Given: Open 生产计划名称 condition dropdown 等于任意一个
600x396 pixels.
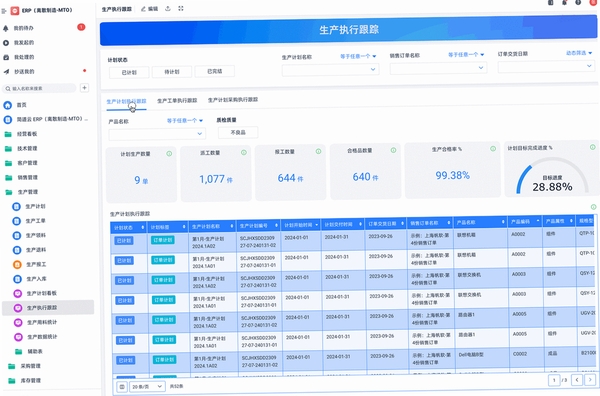Looking at the screenshot, I should [358, 56].
